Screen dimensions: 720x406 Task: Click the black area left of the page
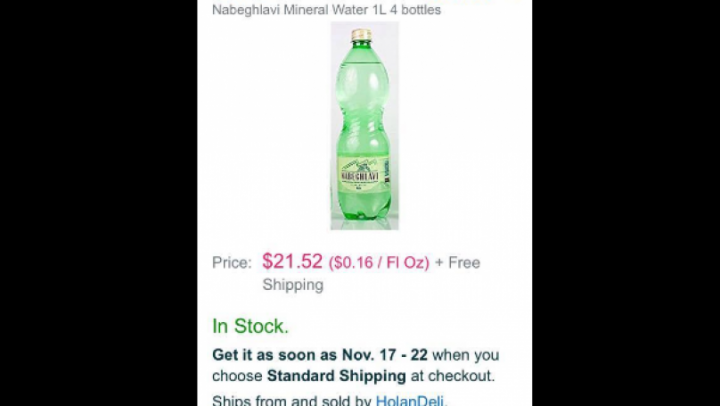click(99, 203)
